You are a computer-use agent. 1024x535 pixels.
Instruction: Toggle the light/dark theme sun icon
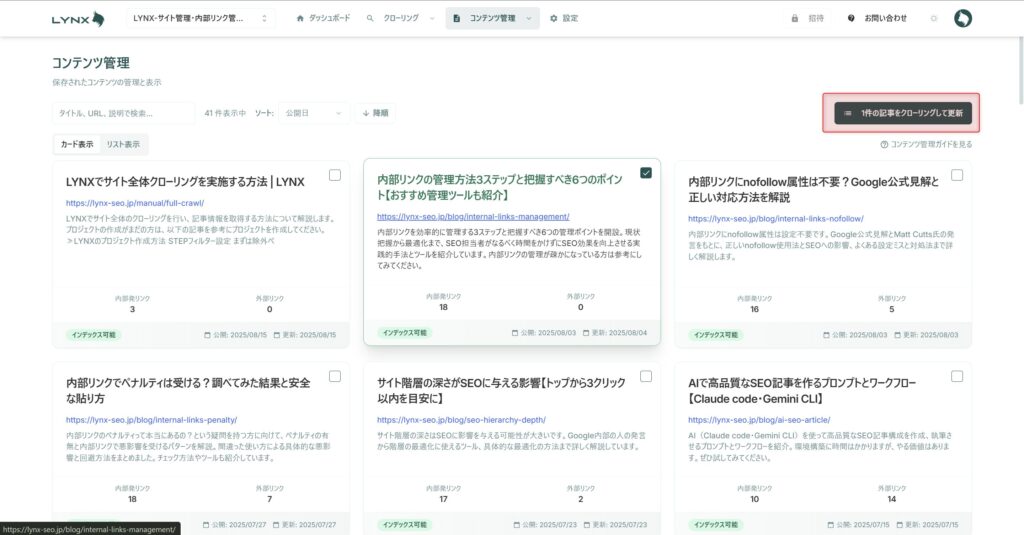[934, 18]
